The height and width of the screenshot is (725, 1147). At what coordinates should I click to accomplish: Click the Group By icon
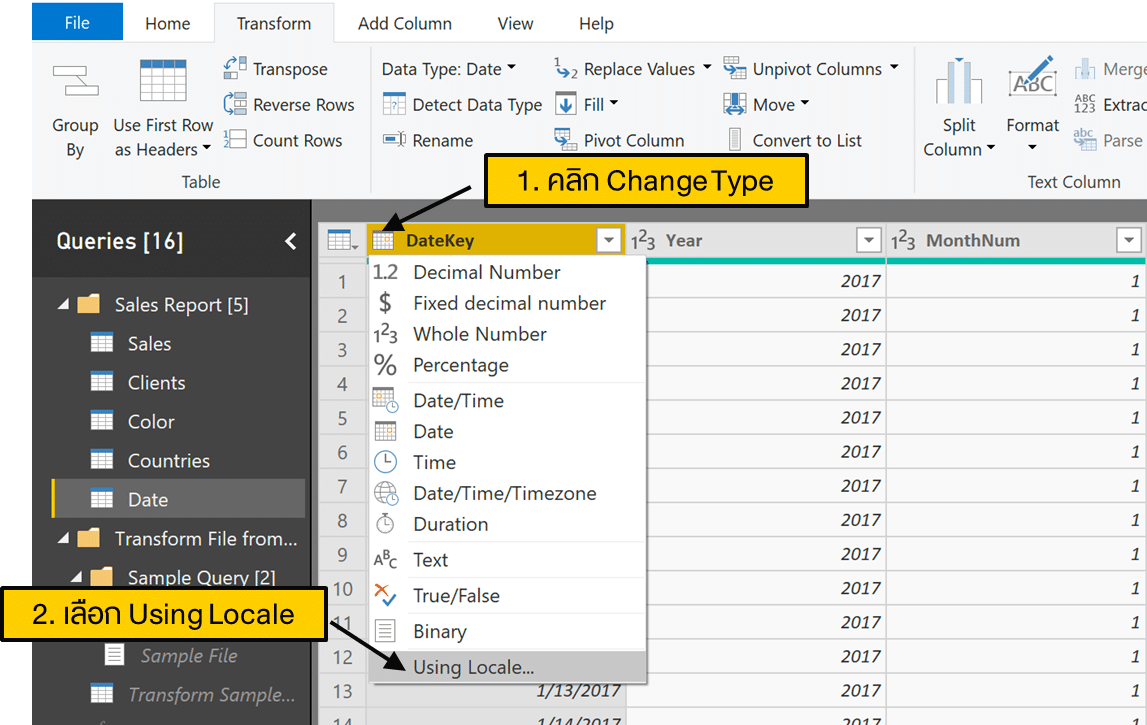click(75, 82)
